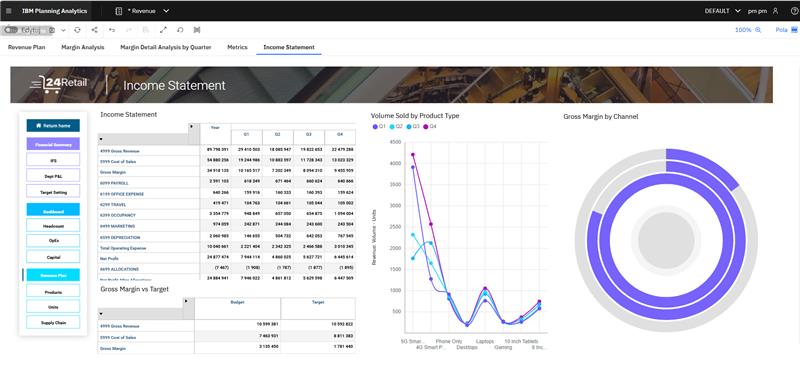Switch to the Revenue Plan tab
Screen dimensions: 800x383
[27, 47]
